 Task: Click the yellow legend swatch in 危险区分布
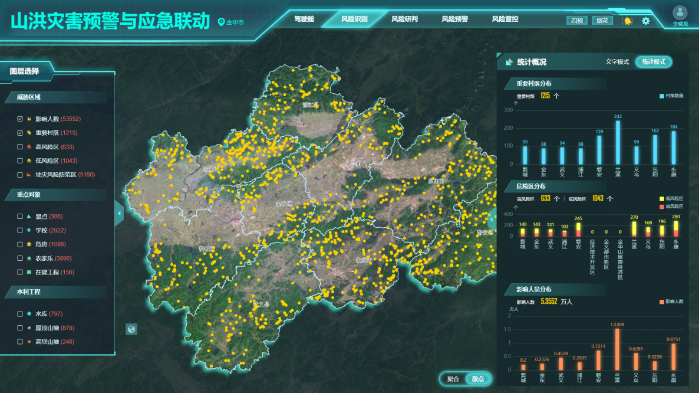662,199
